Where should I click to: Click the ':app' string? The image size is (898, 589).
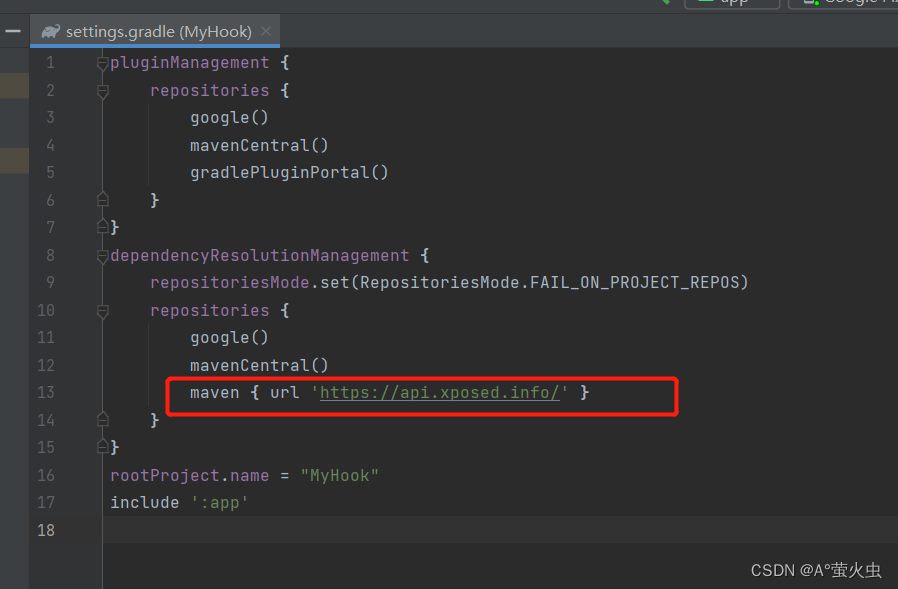(219, 503)
